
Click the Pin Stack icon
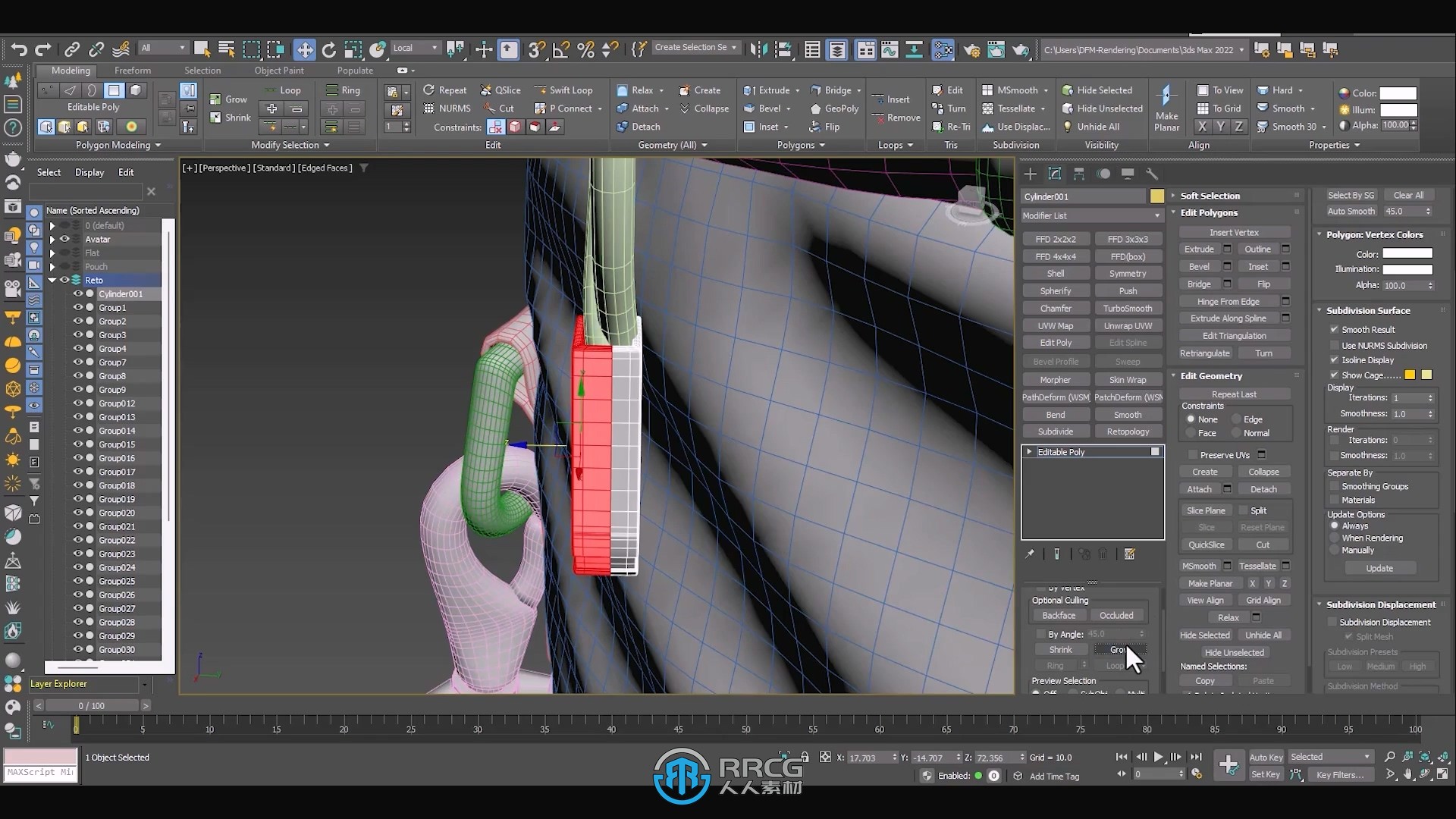coord(1030,554)
